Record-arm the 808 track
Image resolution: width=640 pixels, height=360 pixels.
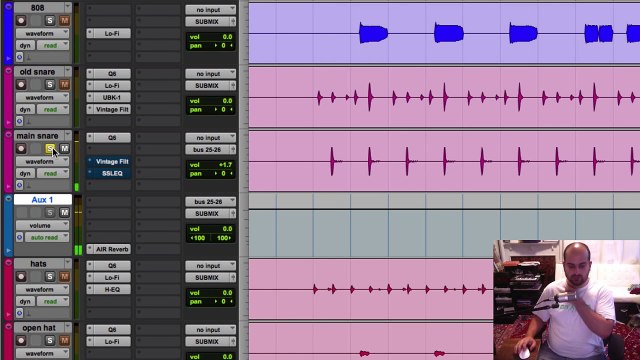[21, 20]
